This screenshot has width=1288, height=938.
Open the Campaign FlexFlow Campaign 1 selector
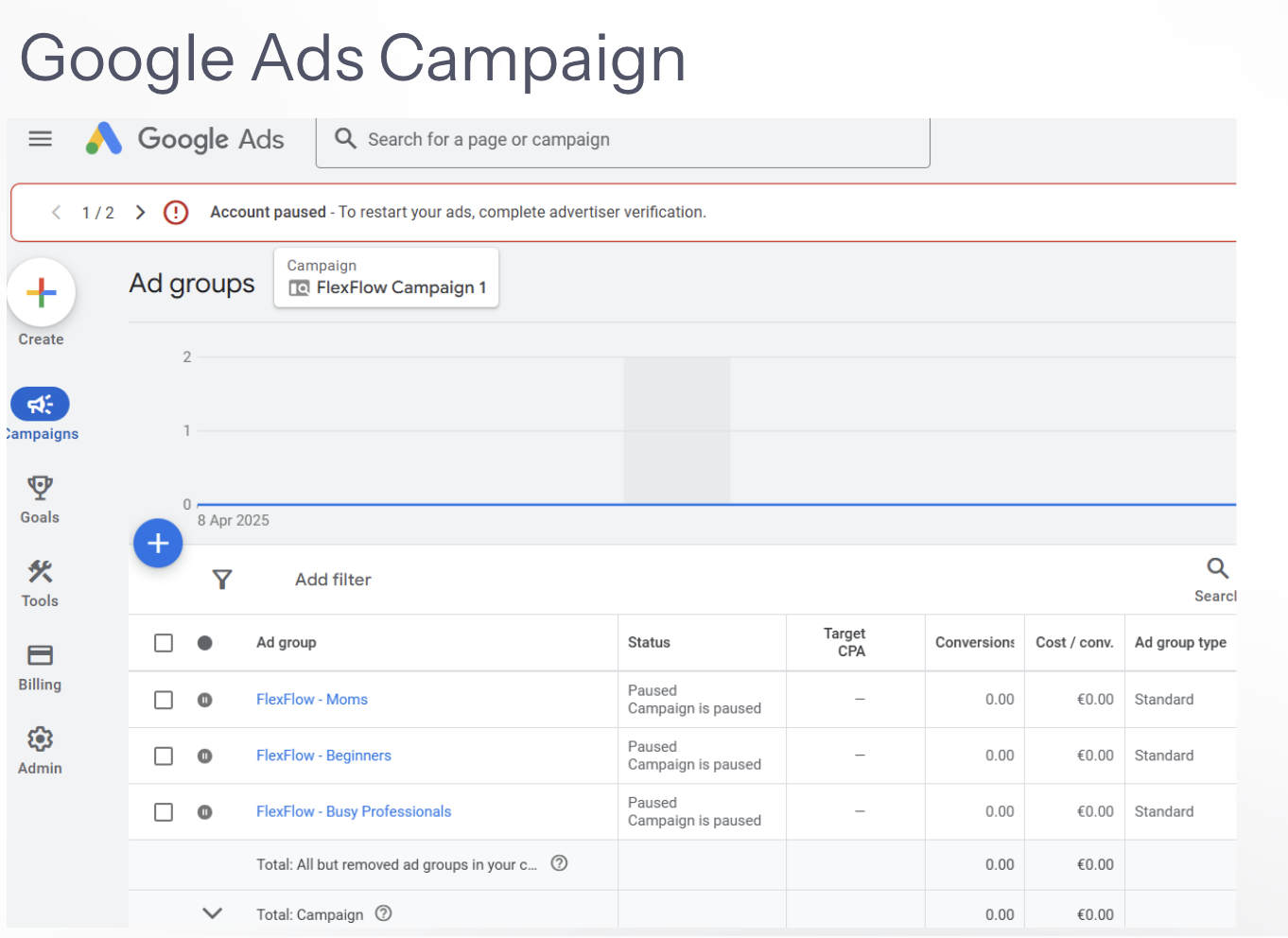(386, 277)
